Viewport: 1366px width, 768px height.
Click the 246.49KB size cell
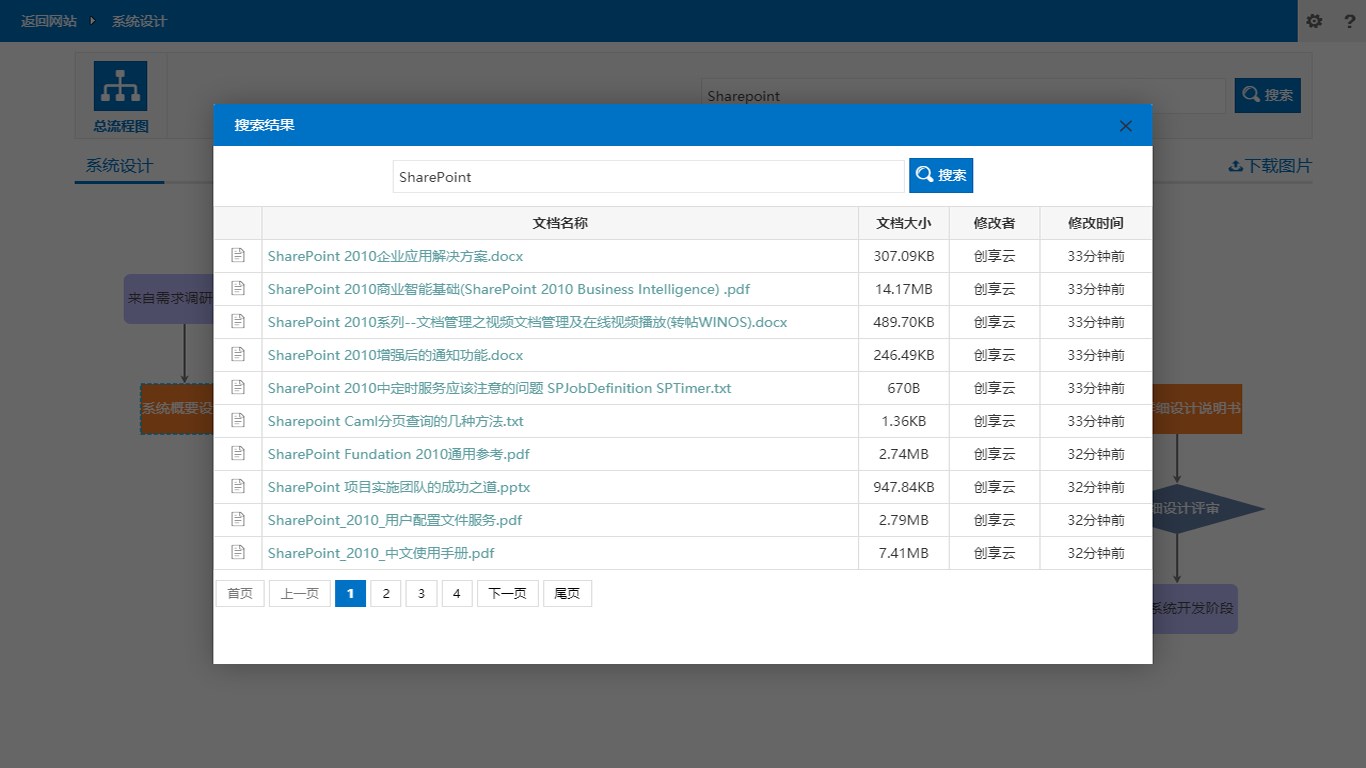(904, 355)
